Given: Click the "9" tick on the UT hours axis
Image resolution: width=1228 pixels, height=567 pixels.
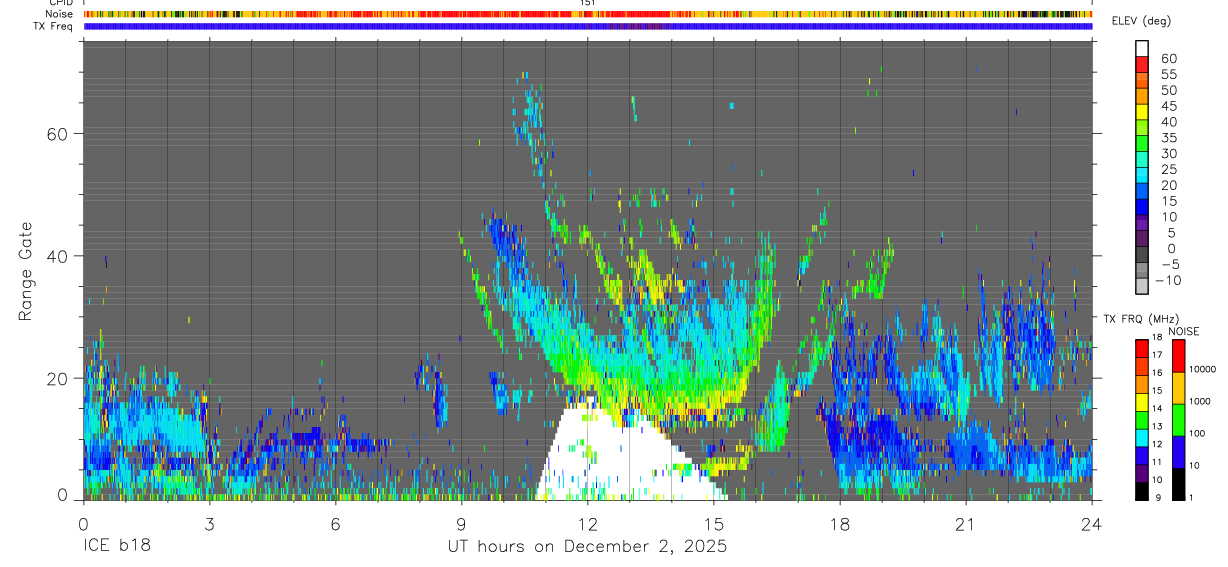Looking at the screenshot, I should click(x=461, y=524).
